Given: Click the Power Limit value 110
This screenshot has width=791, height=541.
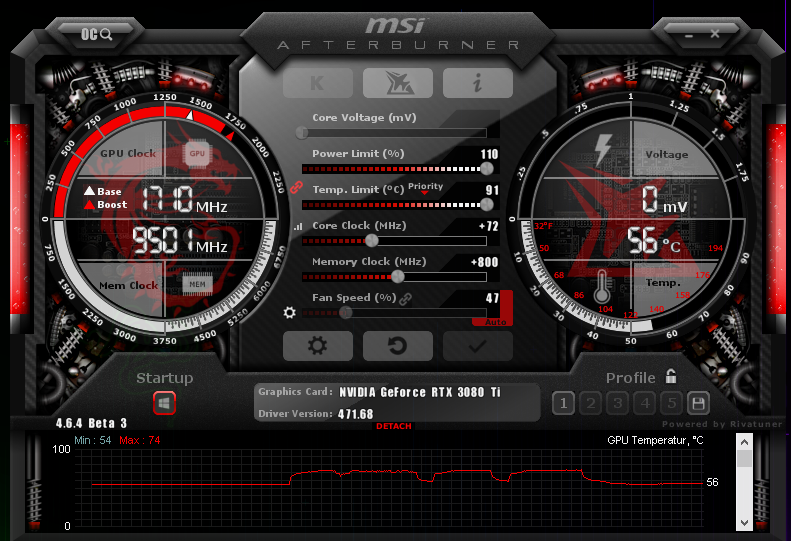Looking at the screenshot, I should pos(489,154).
